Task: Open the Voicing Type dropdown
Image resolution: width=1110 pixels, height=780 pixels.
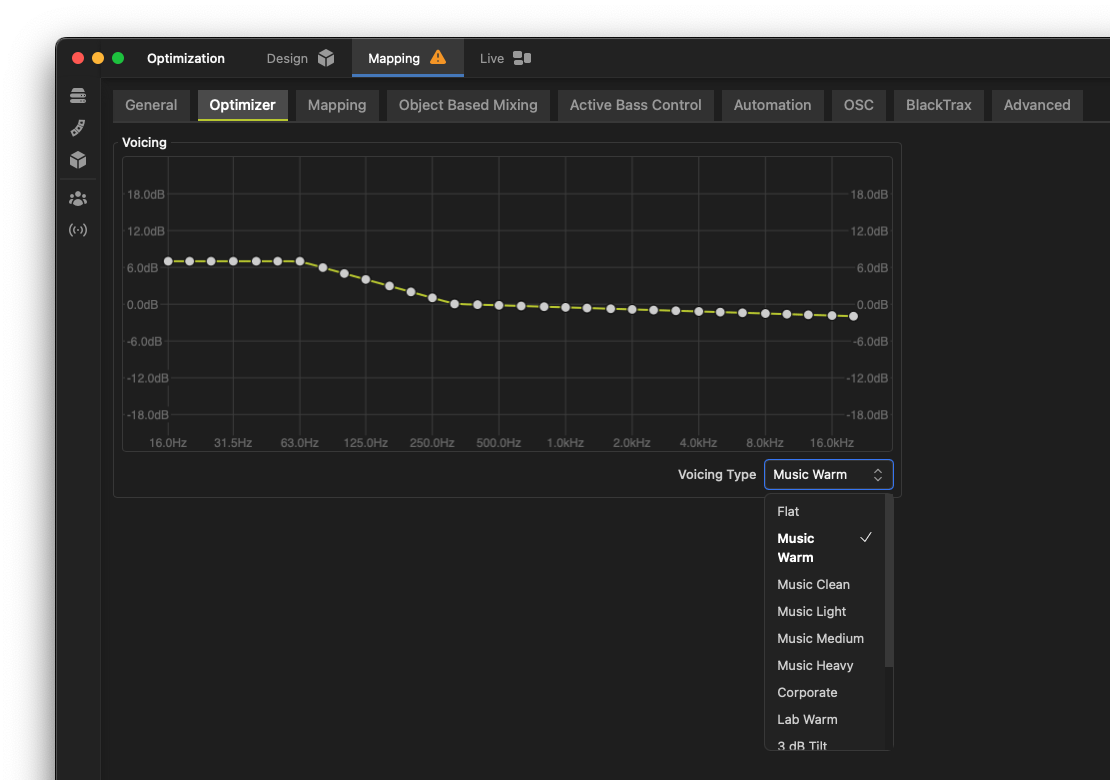Action: click(828, 474)
